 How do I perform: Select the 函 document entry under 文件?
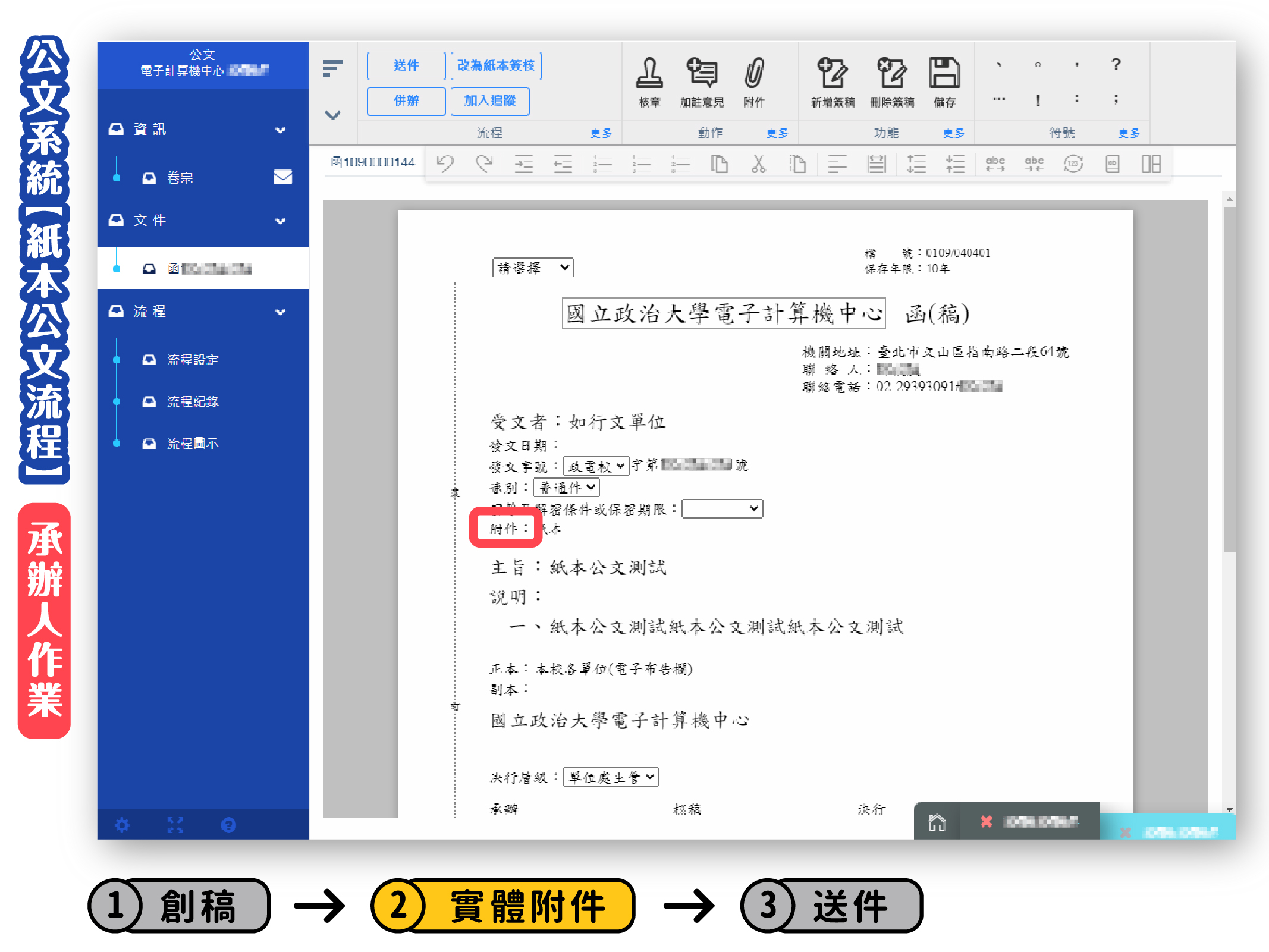coord(203,269)
